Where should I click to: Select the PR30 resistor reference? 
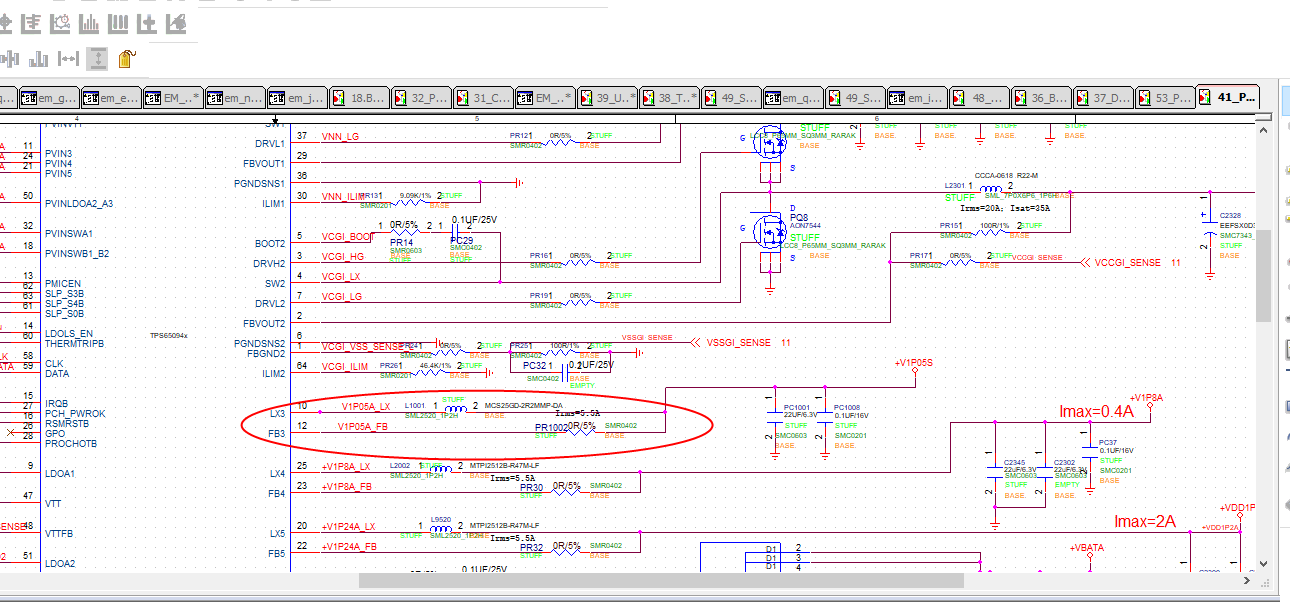click(x=531, y=487)
